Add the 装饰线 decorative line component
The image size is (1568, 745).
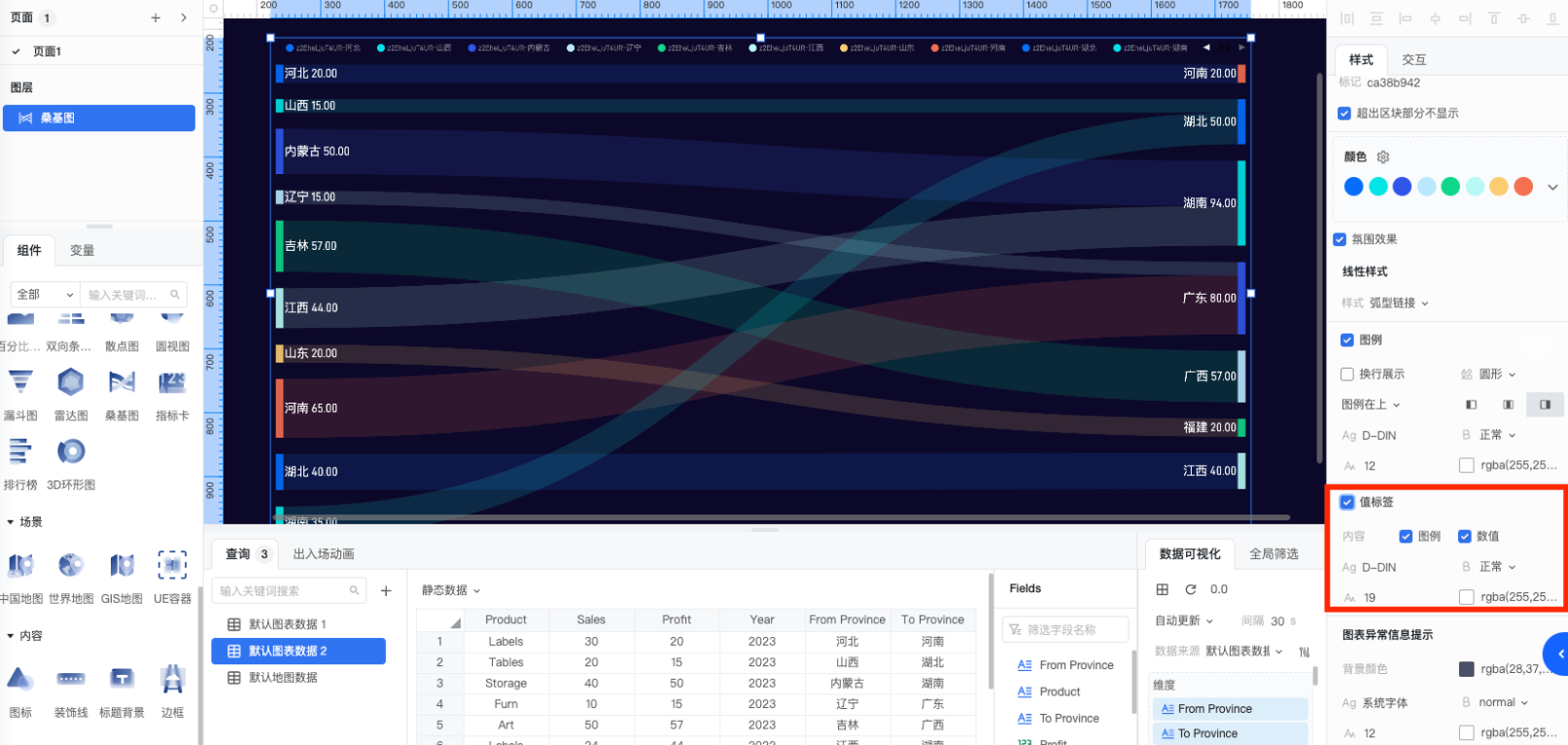71,691
